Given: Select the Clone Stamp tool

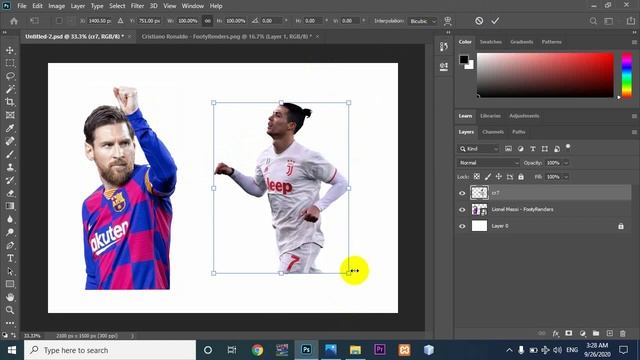Looking at the screenshot, I should pyautogui.click(x=10, y=167).
